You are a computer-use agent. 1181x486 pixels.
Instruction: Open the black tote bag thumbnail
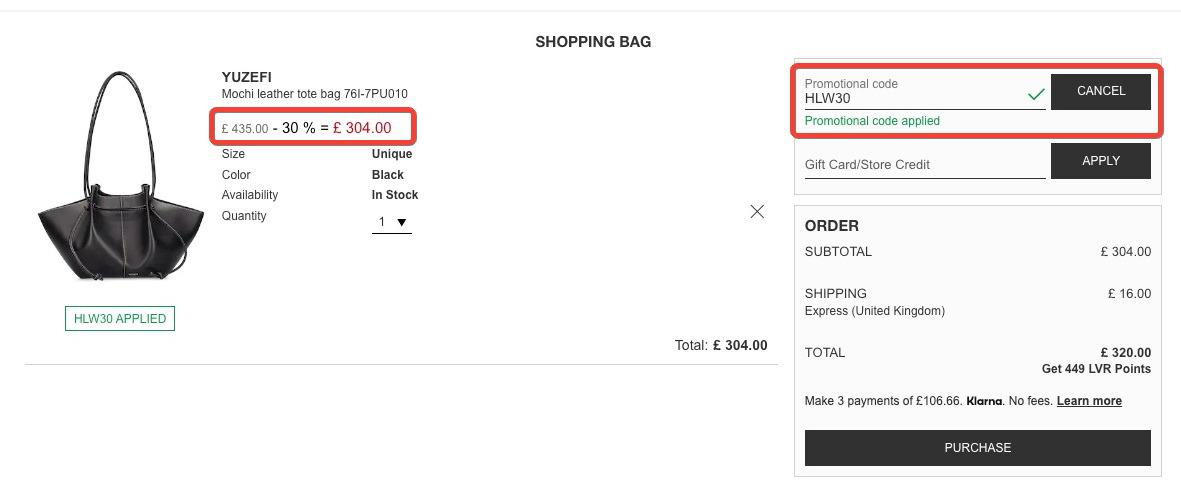click(121, 177)
